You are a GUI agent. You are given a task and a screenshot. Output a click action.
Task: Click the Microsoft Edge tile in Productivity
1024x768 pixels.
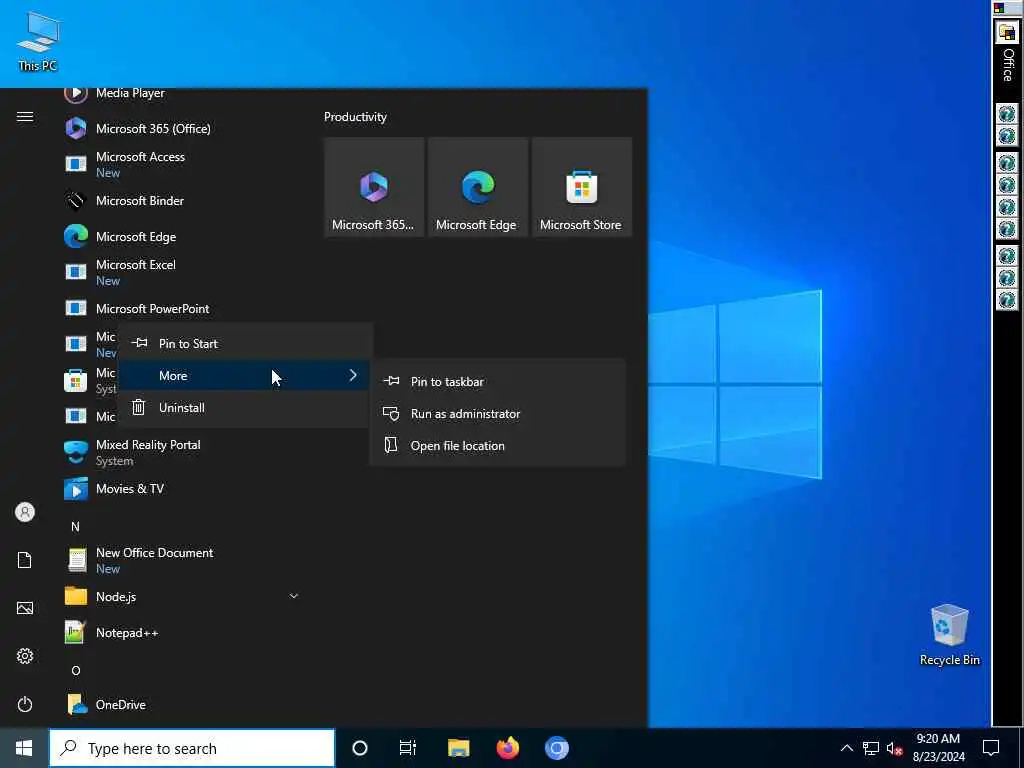point(477,187)
